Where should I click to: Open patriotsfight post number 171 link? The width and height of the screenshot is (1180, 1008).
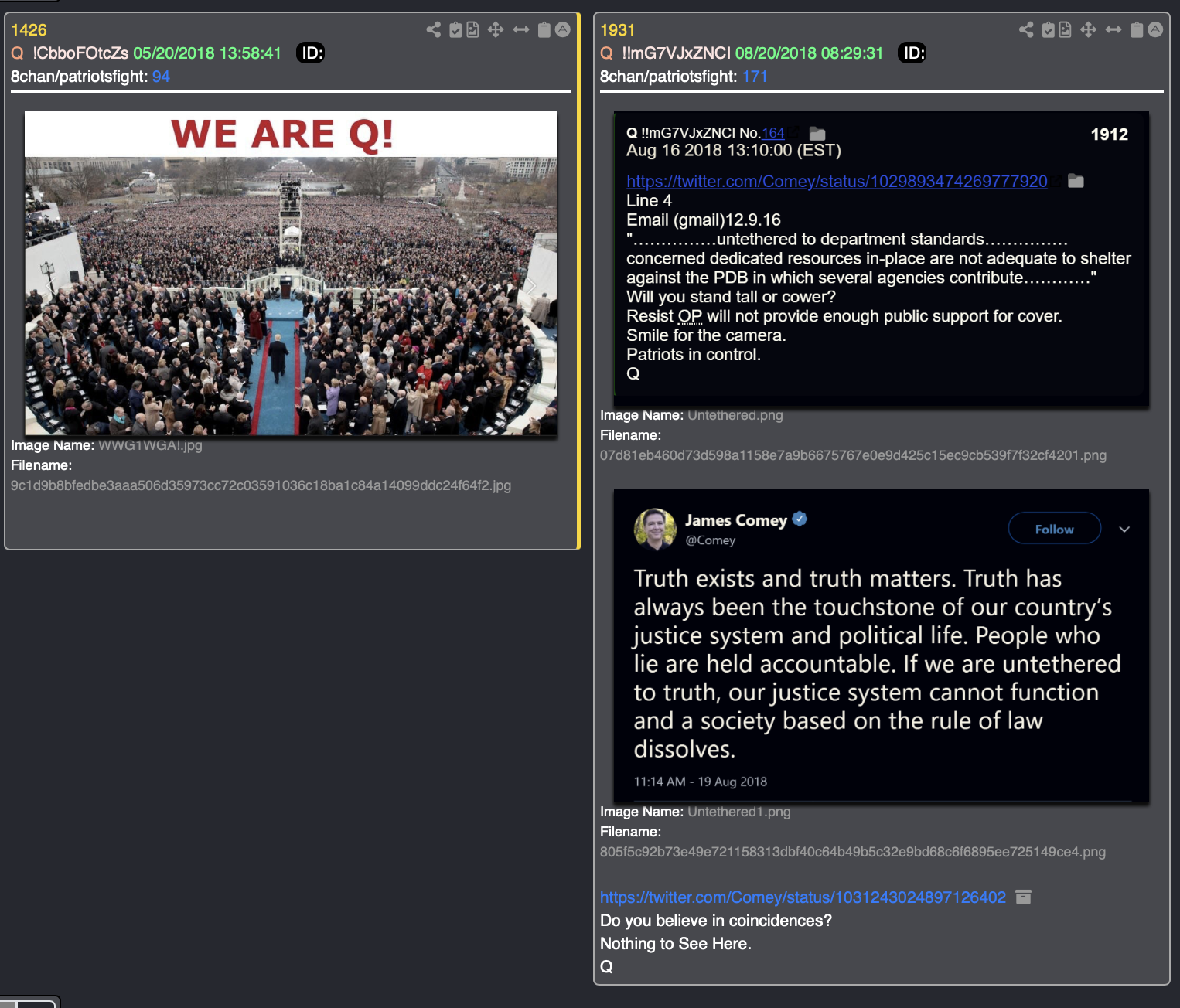[x=755, y=77]
